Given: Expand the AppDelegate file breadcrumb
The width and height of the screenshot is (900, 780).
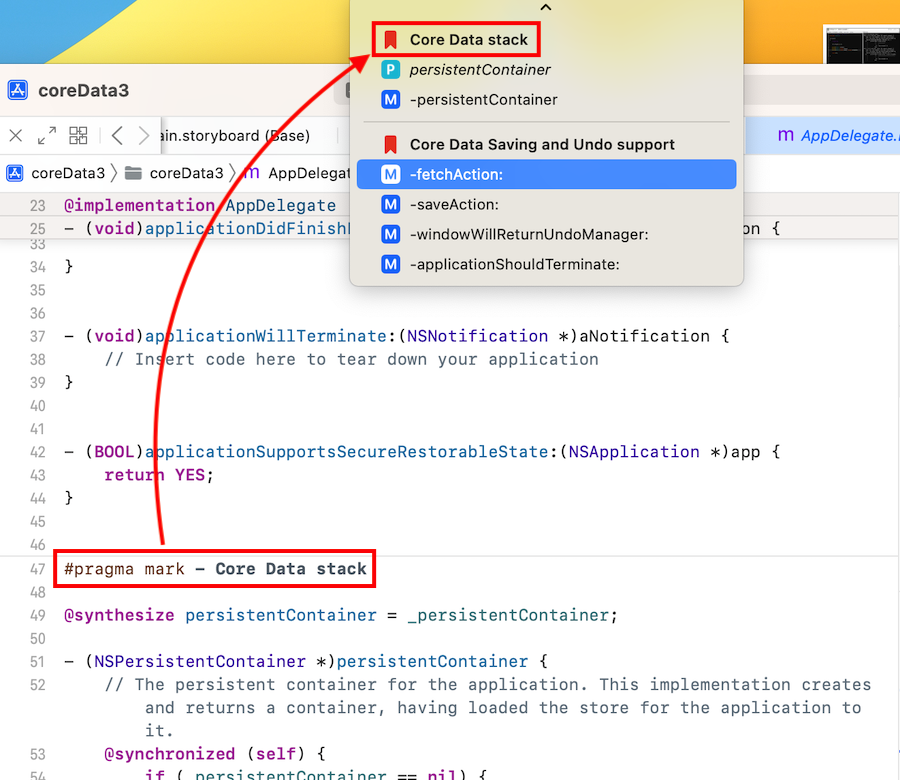Looking at the screenshot, I should (x=300, y=173).
